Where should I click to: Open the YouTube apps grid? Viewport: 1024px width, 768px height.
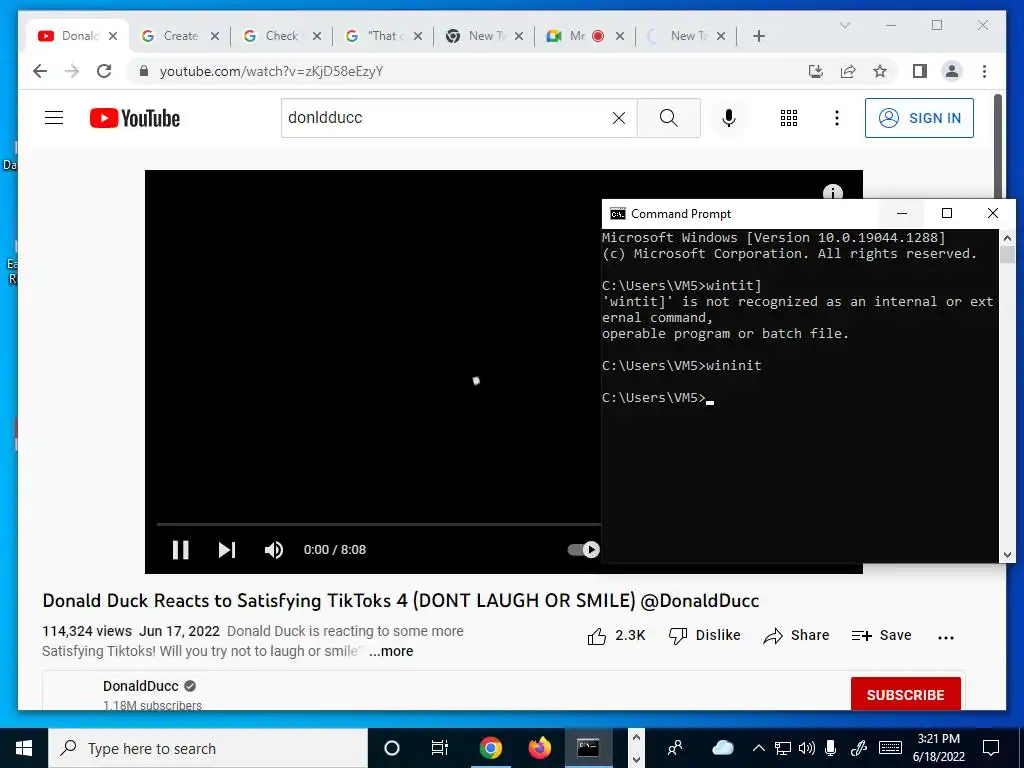point(788,118)
